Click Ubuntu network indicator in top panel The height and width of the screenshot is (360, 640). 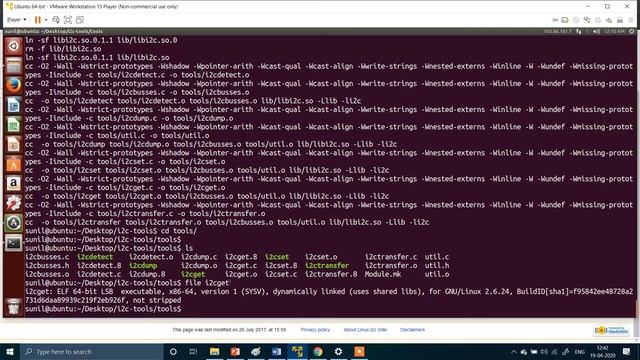pyautogui.click(x=579, y=31)
